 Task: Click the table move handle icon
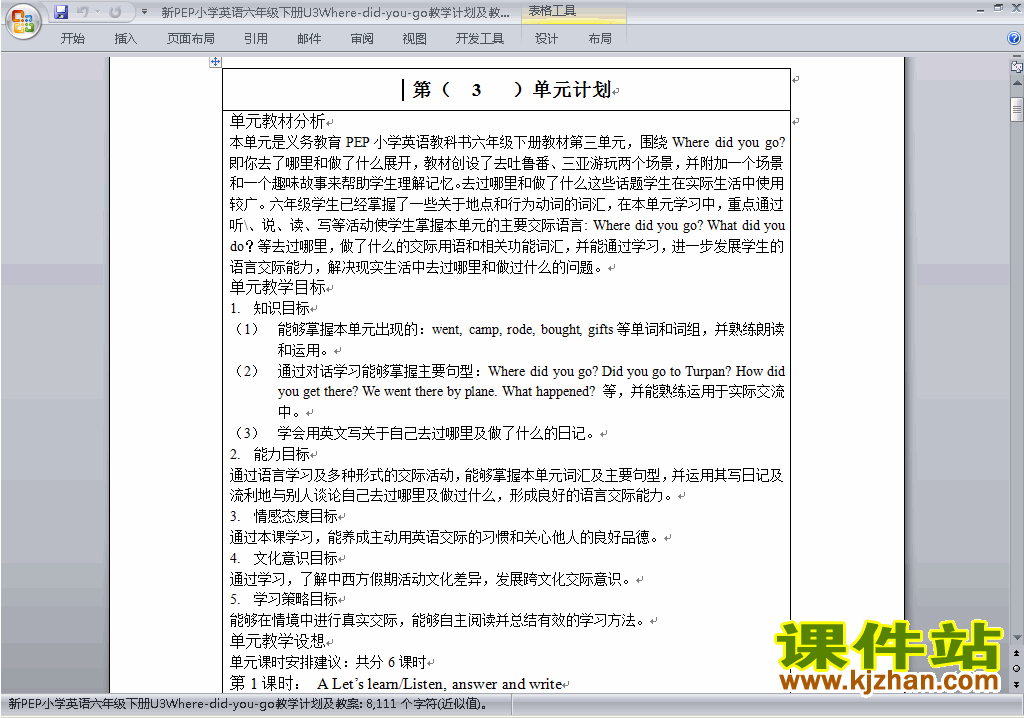pyautogui.click(x=216, y=62)
